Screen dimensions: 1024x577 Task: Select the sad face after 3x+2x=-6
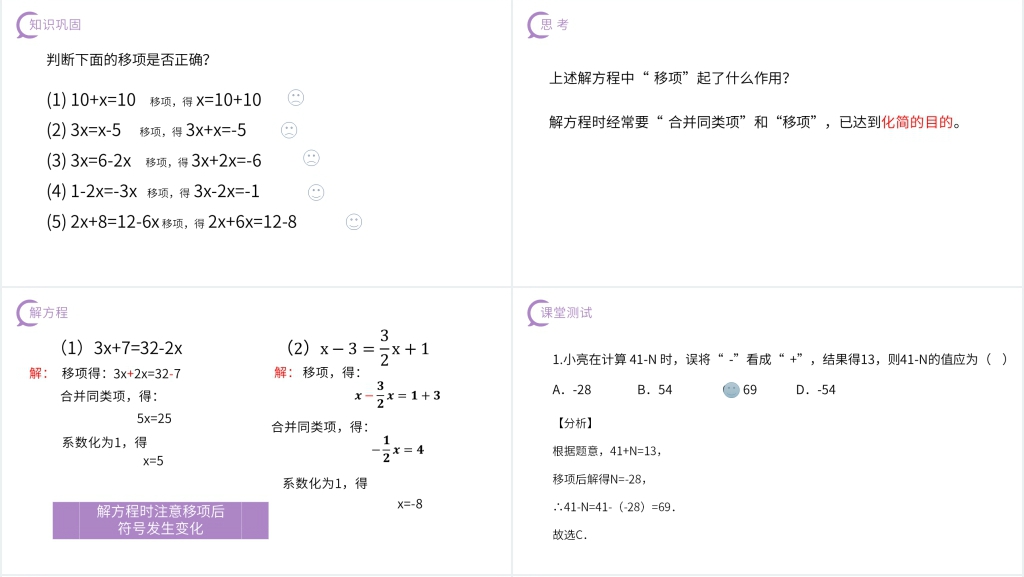point(311,158)
